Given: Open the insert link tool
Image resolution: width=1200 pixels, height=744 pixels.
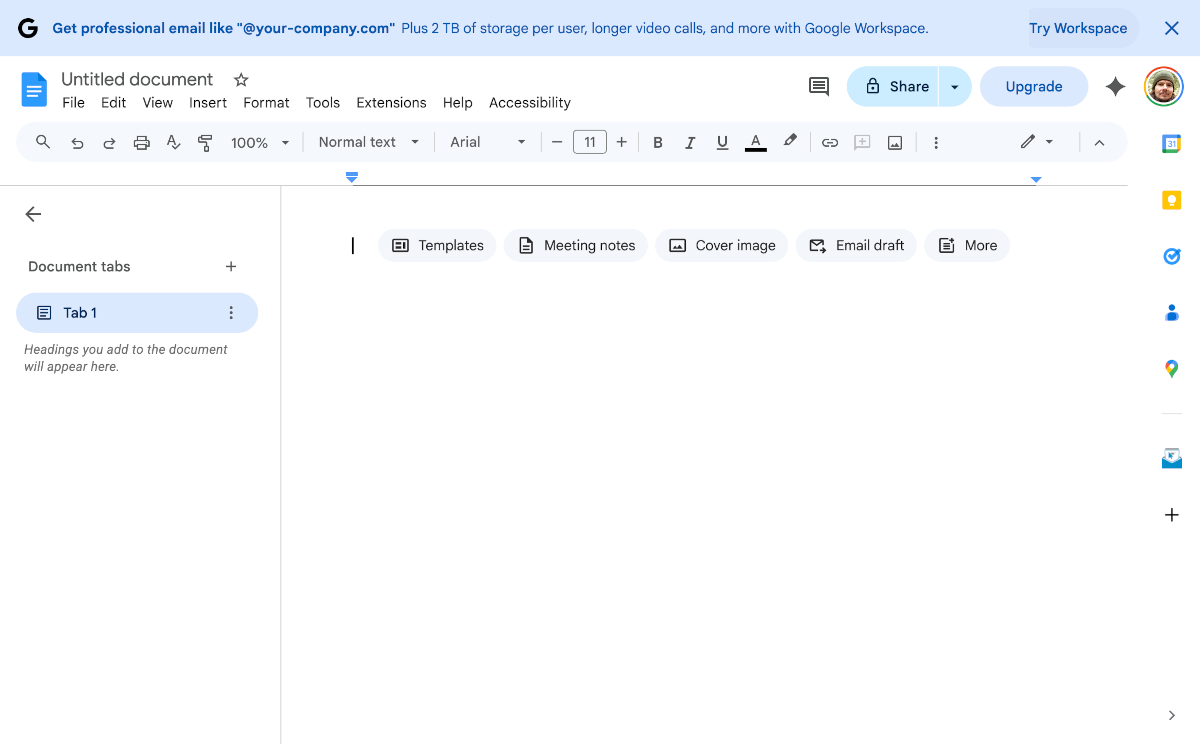Looking at the screenshot, I should pos(829,143).
